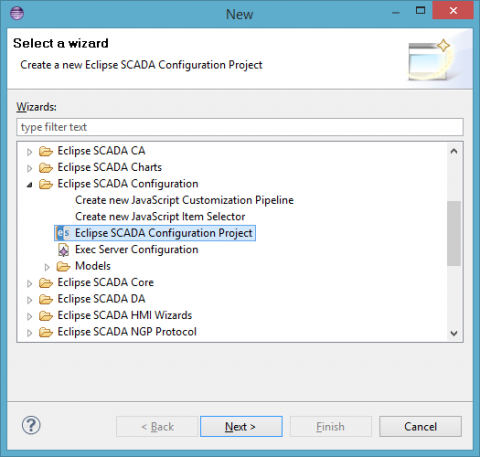480x457 pixels.
Task: Click the 'es' Configuration Project icon
Action: click(x=63, y=233)
